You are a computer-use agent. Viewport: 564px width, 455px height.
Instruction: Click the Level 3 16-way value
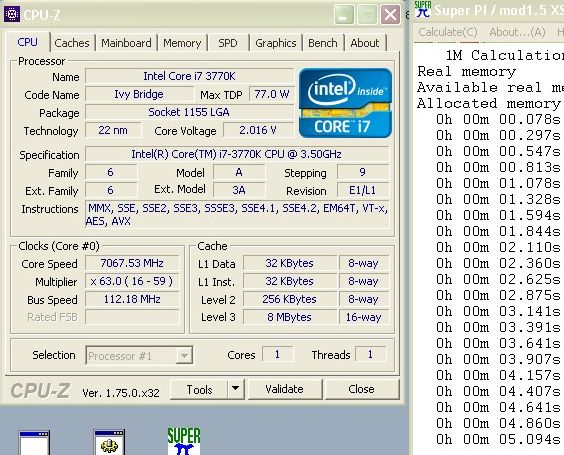(x=364, y=317)
